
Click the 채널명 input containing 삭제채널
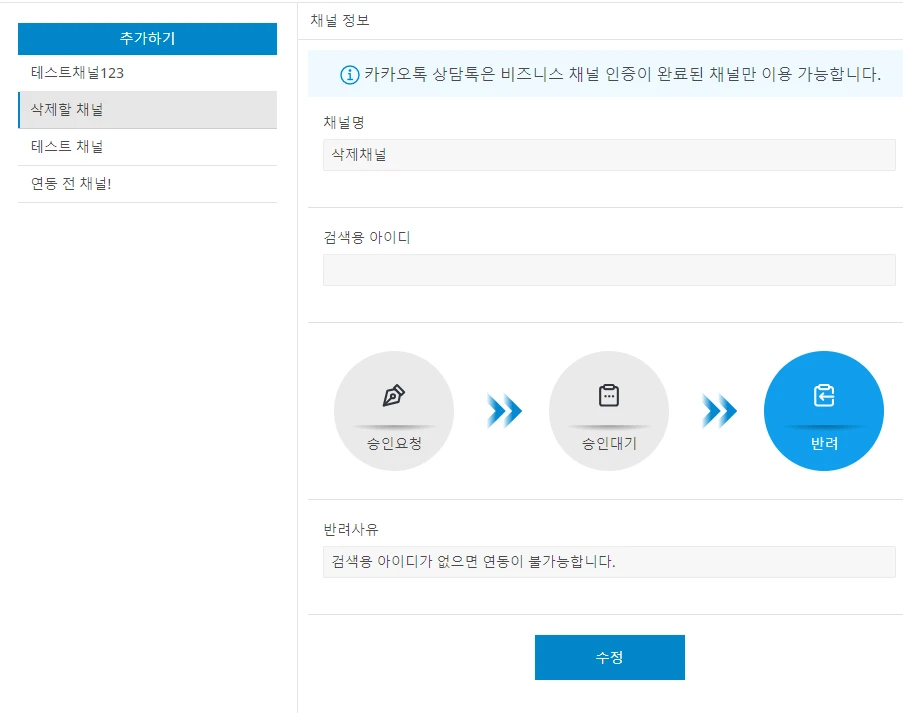point(607,155)
